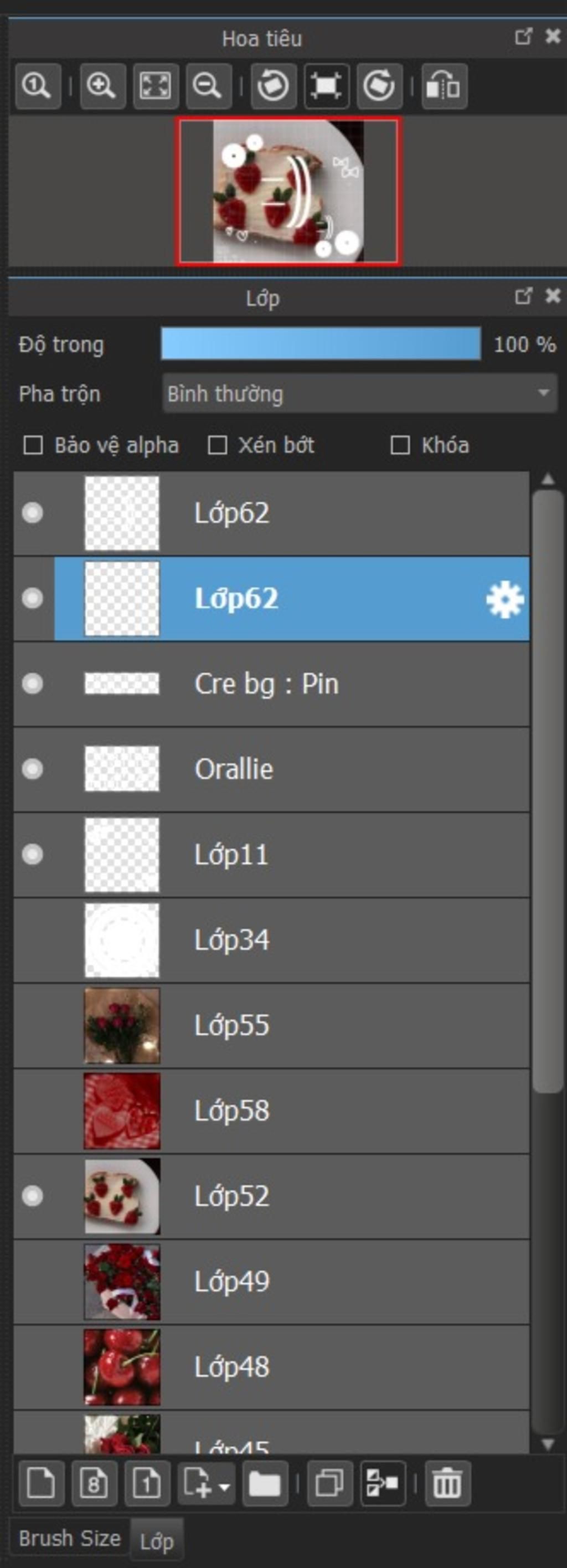Flip the canvas view horizontally
567x1568 pixels.
point(444,86)
